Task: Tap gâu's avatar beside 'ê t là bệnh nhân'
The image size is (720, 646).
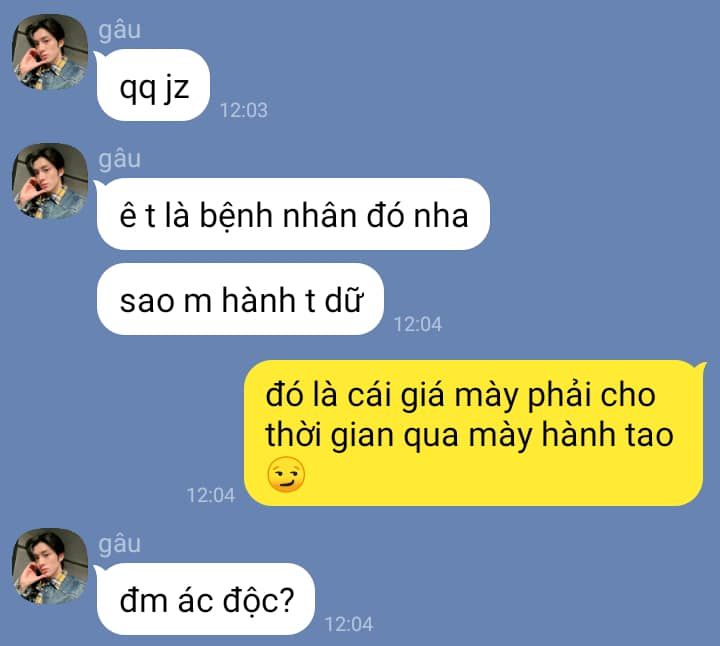Action: (50, 181)
